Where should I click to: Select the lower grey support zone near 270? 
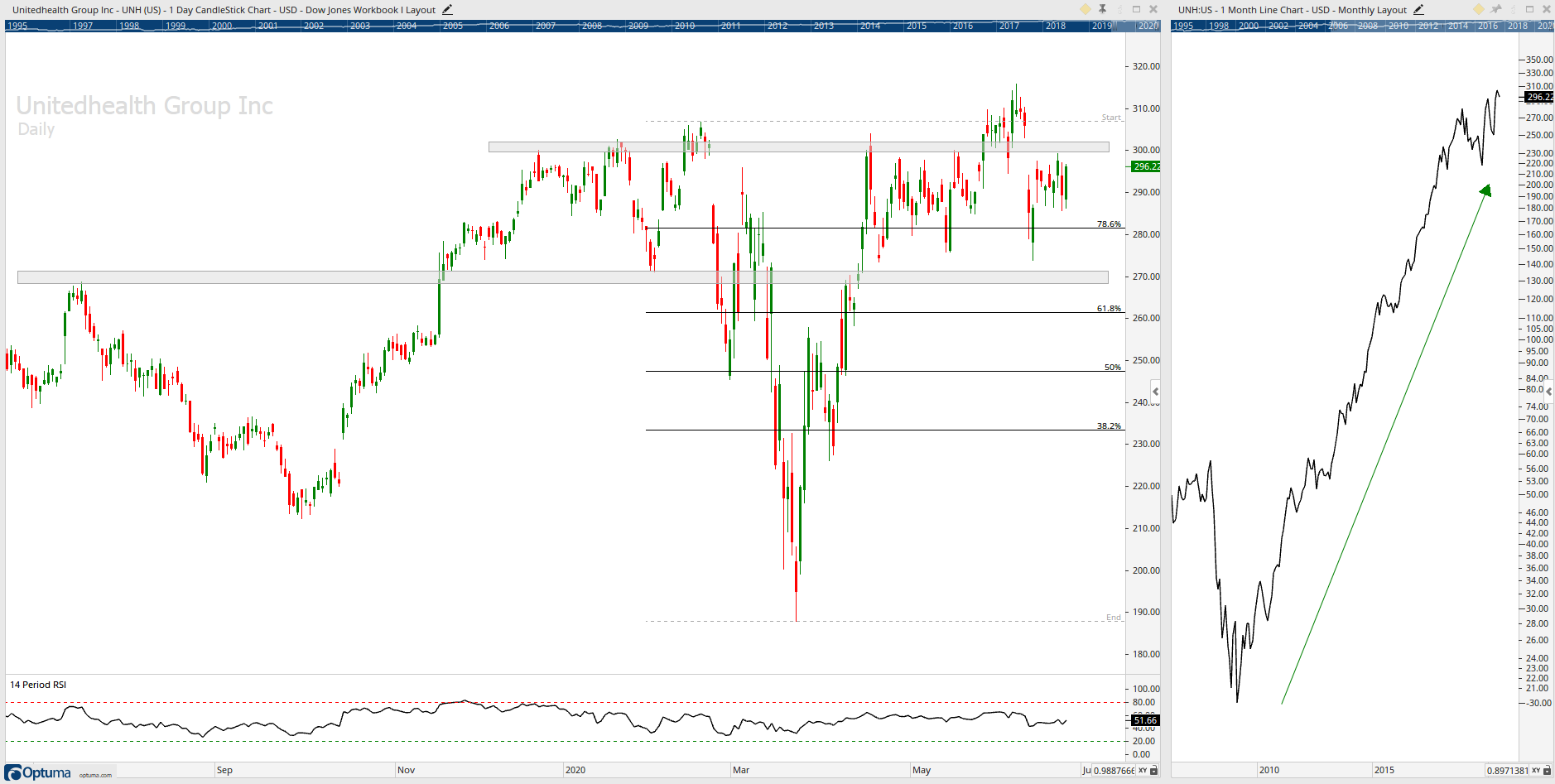563,277
